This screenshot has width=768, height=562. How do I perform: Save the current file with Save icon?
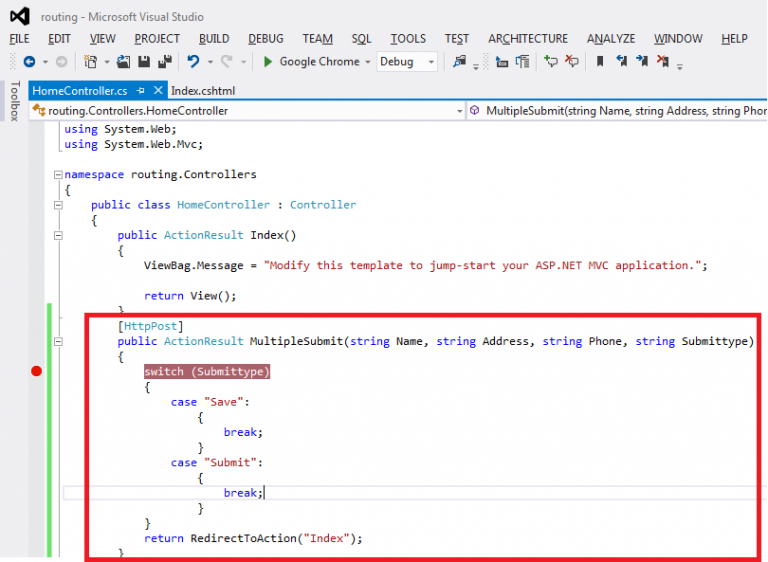point(144,62)
